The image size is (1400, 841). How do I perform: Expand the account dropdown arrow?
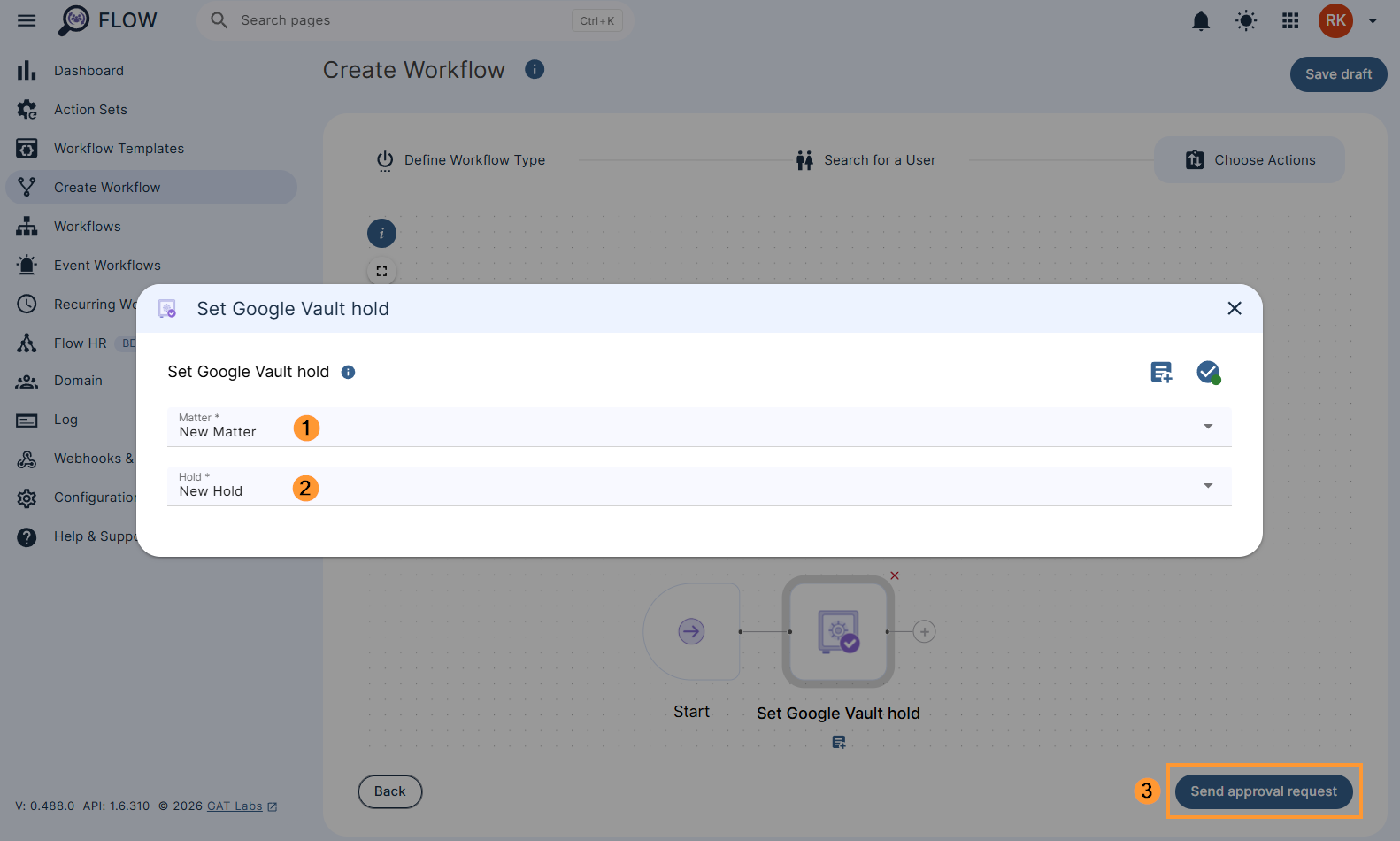tap(1373, 20)
